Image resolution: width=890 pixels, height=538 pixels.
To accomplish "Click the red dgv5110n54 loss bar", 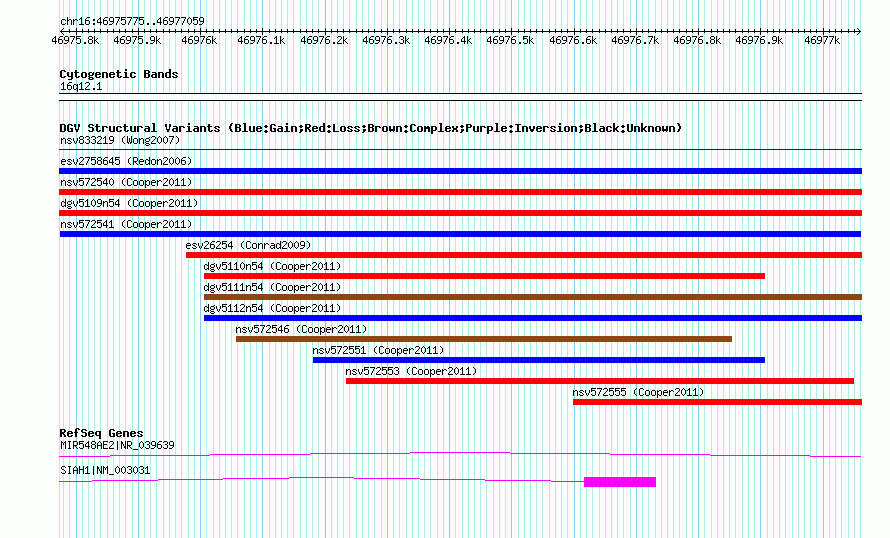I will tap(484, 276).
